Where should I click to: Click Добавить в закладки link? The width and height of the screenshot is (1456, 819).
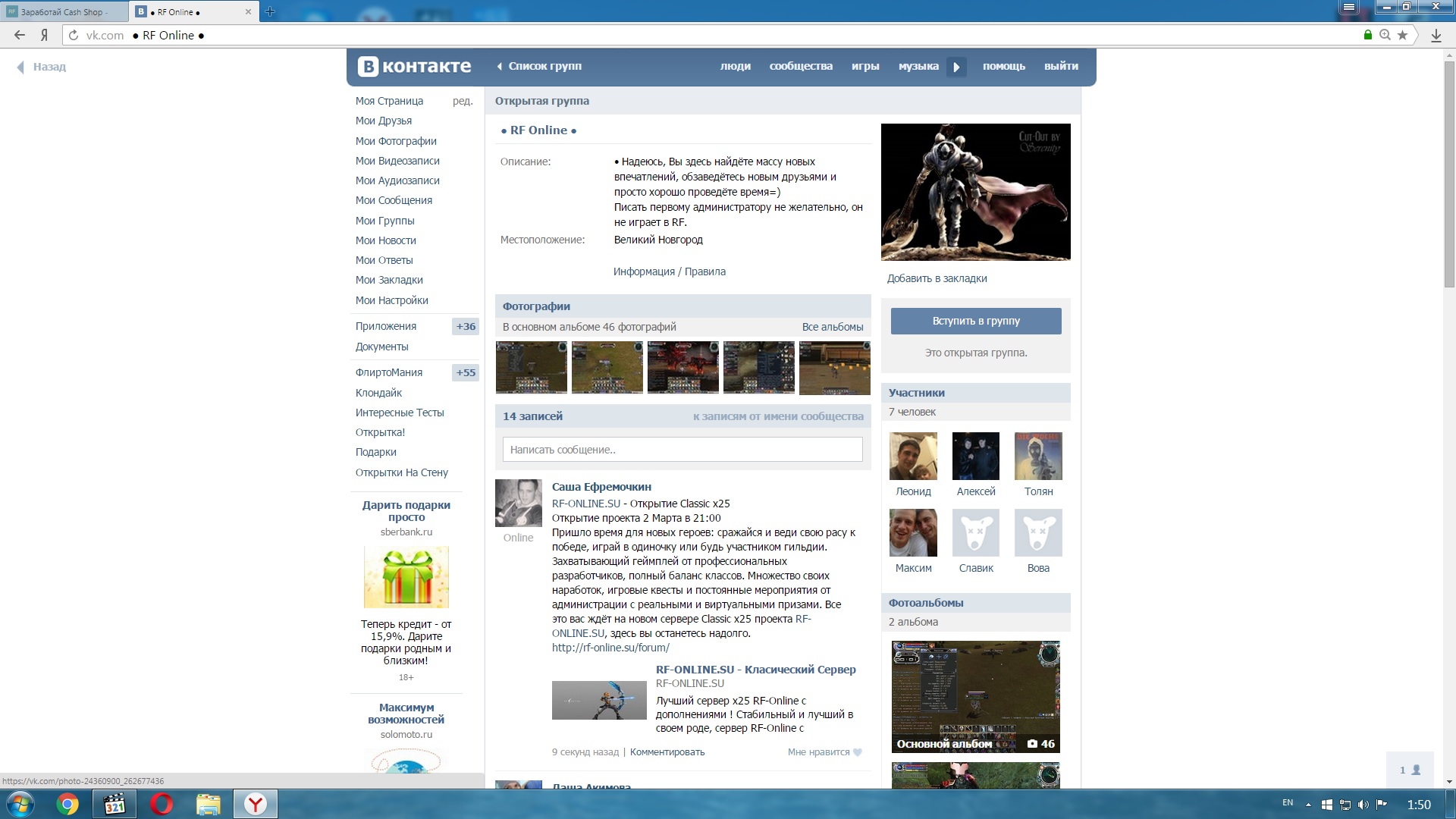937,278
